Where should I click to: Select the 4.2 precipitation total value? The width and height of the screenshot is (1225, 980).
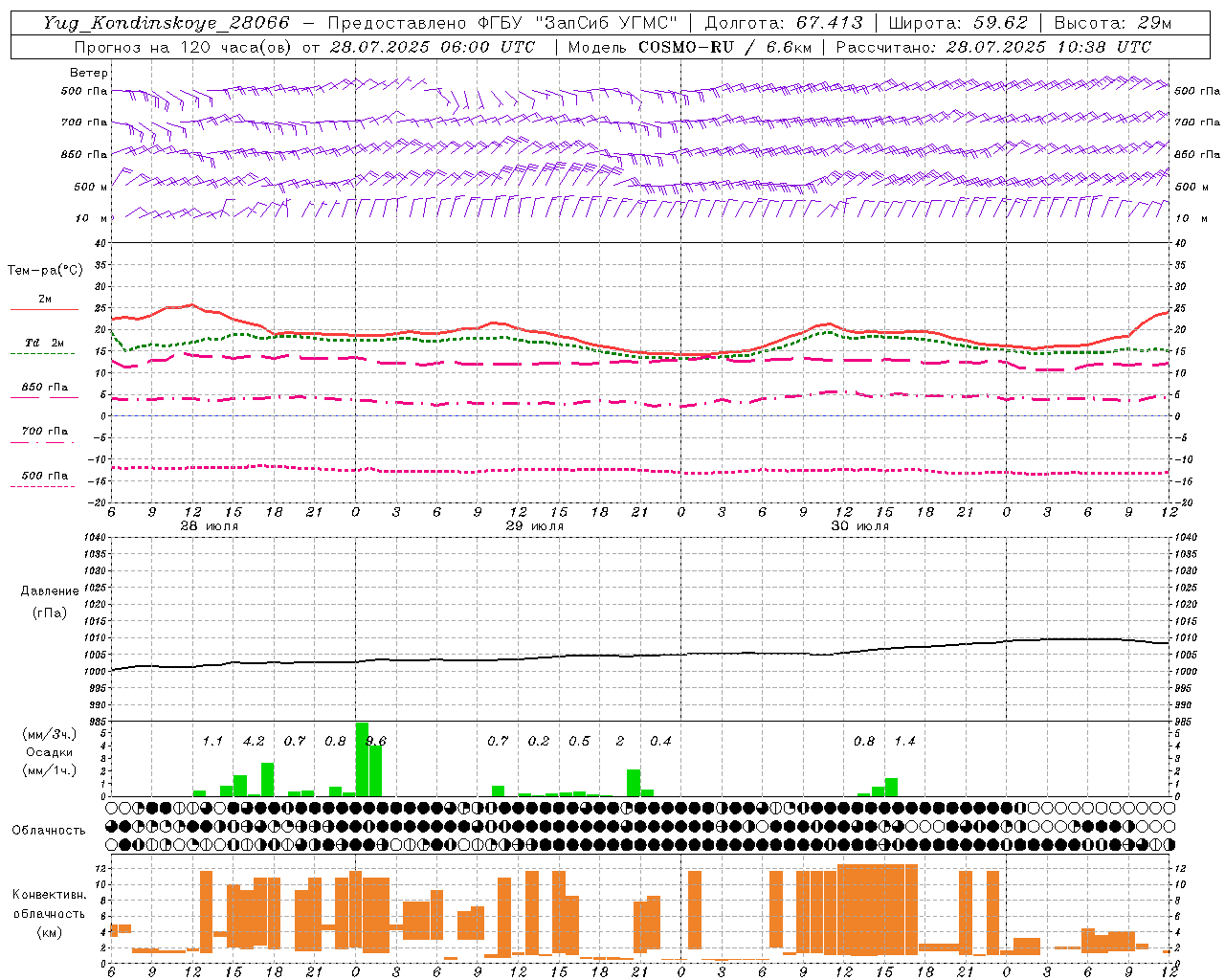pyautogui.click(x=254, y=741)
